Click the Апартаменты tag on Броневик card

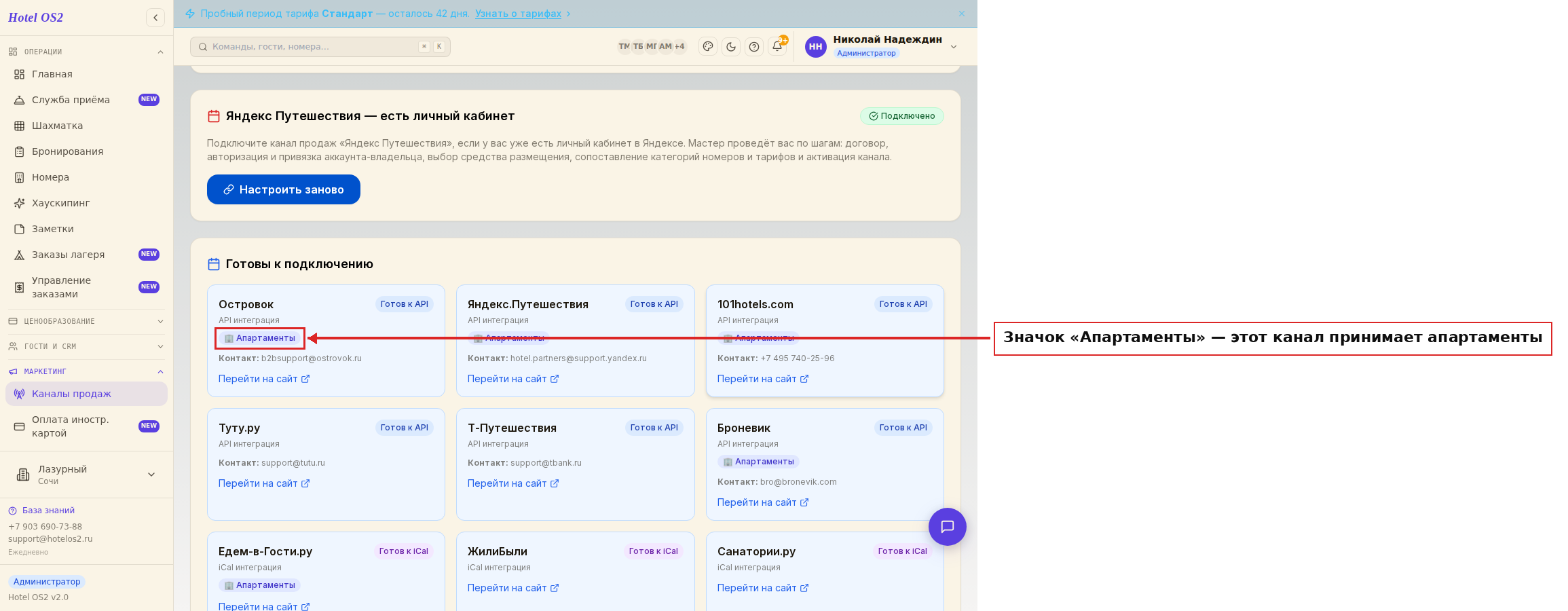coord(758,462)
